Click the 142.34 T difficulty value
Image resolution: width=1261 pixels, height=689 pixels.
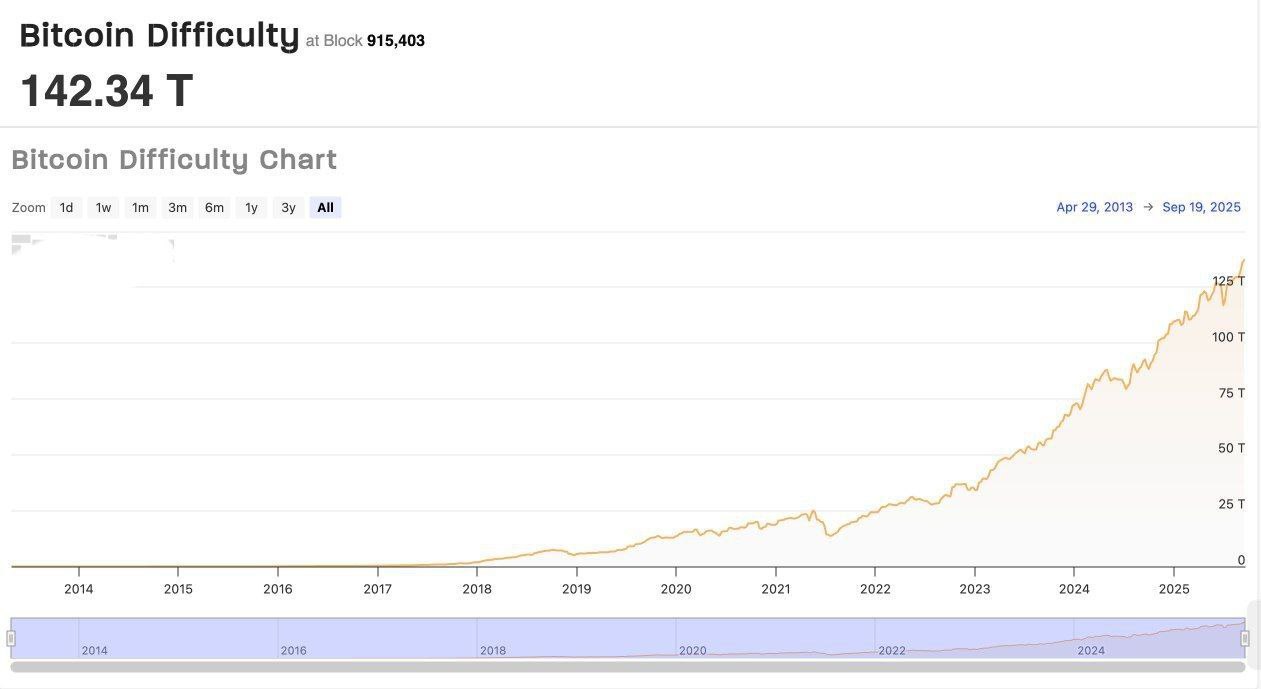106,91
